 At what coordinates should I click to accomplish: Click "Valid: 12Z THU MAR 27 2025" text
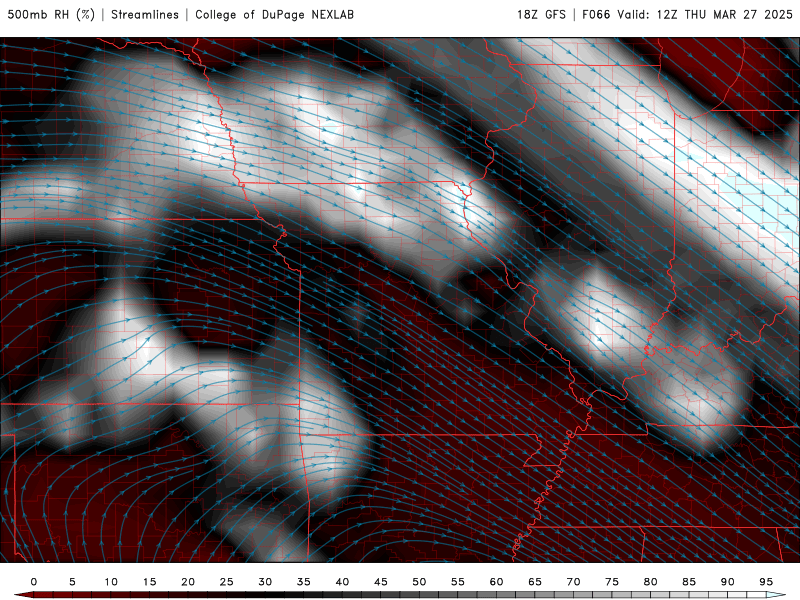coord(705,15)
